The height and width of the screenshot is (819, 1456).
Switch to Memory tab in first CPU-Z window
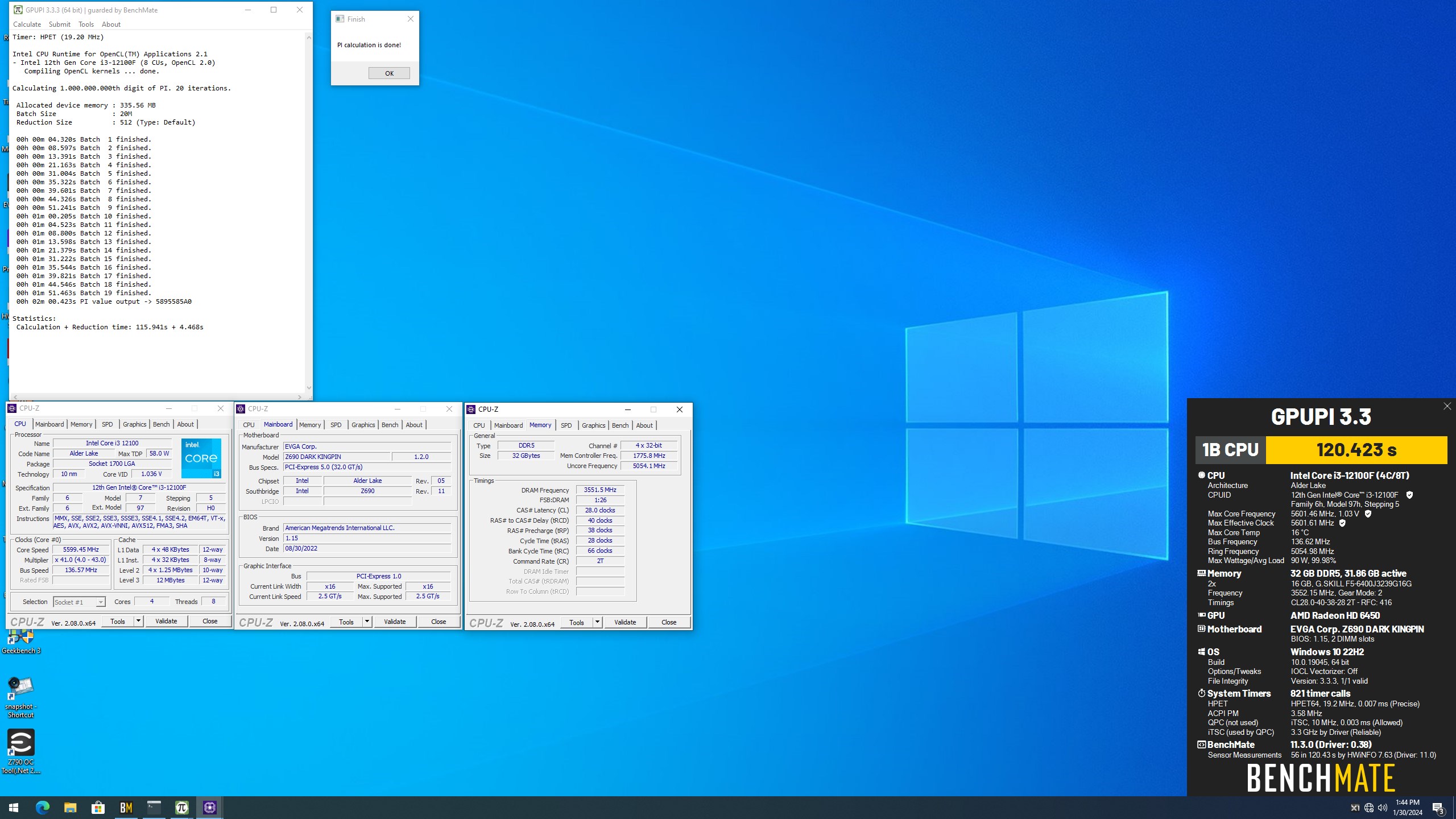click(81, 424)
